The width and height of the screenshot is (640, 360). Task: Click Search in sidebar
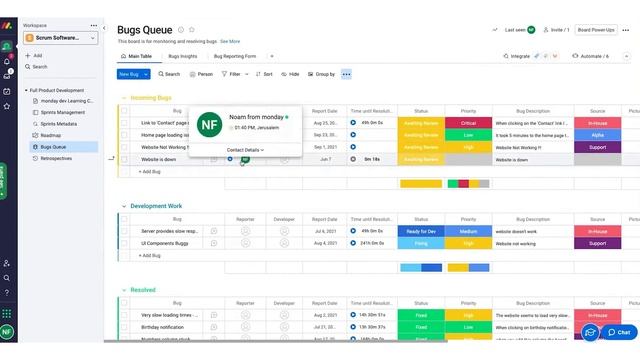[x=36, y=67]
